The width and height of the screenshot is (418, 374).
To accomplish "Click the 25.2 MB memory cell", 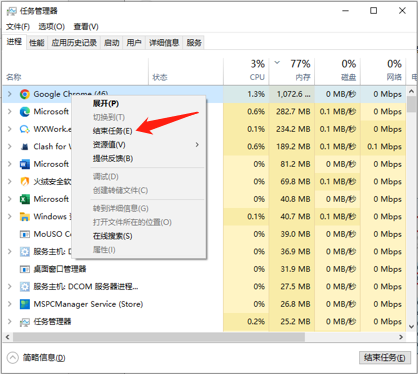I will pyautogui.click(x=292, y=322).
